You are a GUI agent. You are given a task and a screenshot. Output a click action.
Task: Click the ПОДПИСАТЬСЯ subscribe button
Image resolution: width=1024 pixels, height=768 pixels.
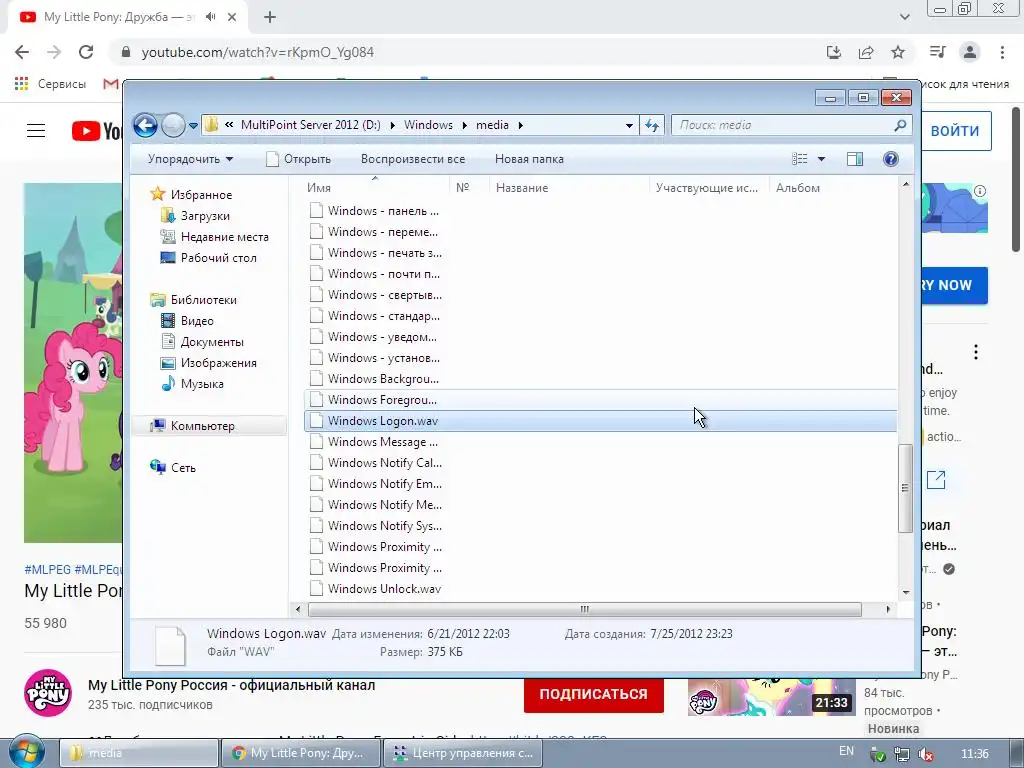594,694
